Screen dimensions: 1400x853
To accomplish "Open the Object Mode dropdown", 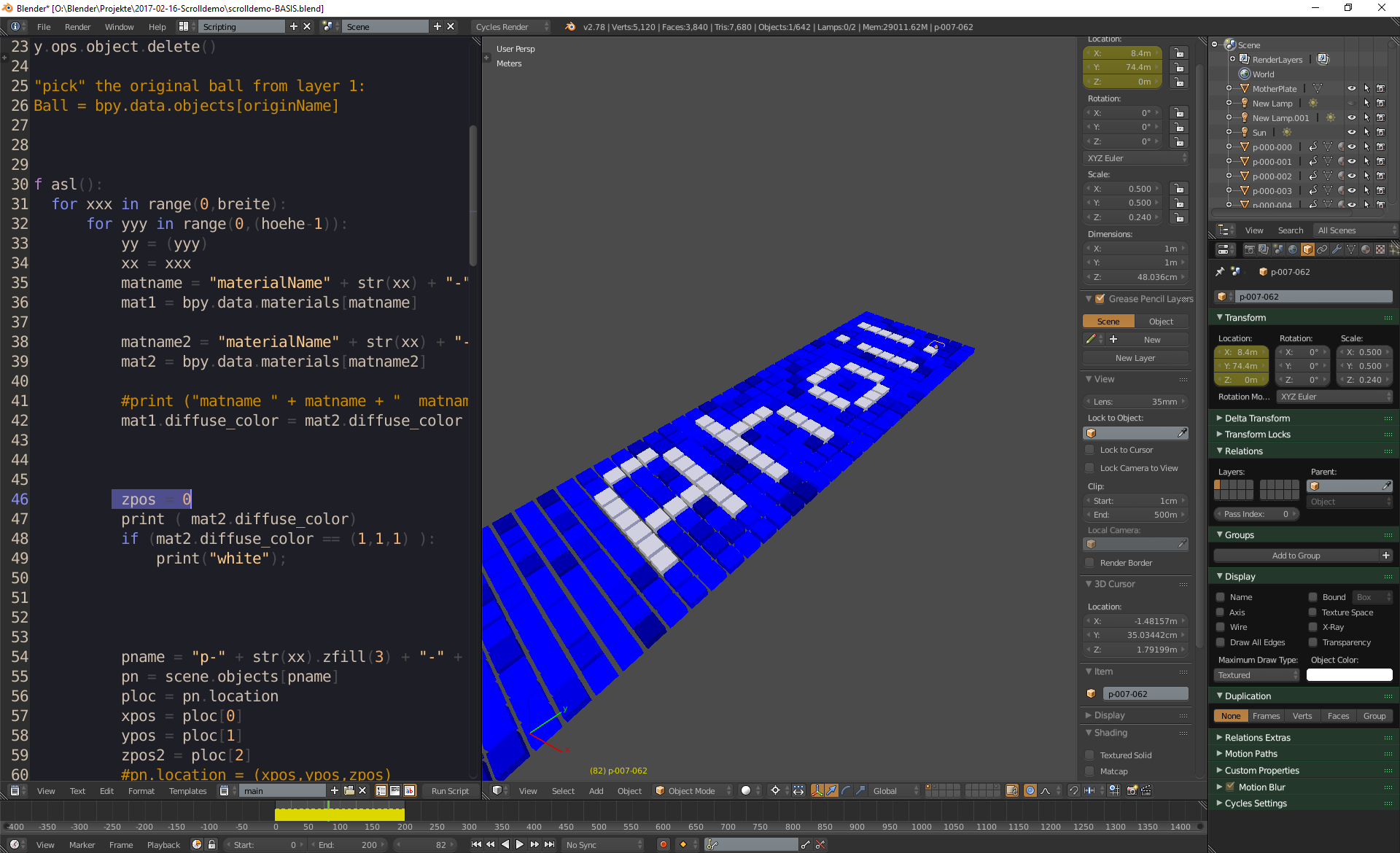I will point(693,790).
